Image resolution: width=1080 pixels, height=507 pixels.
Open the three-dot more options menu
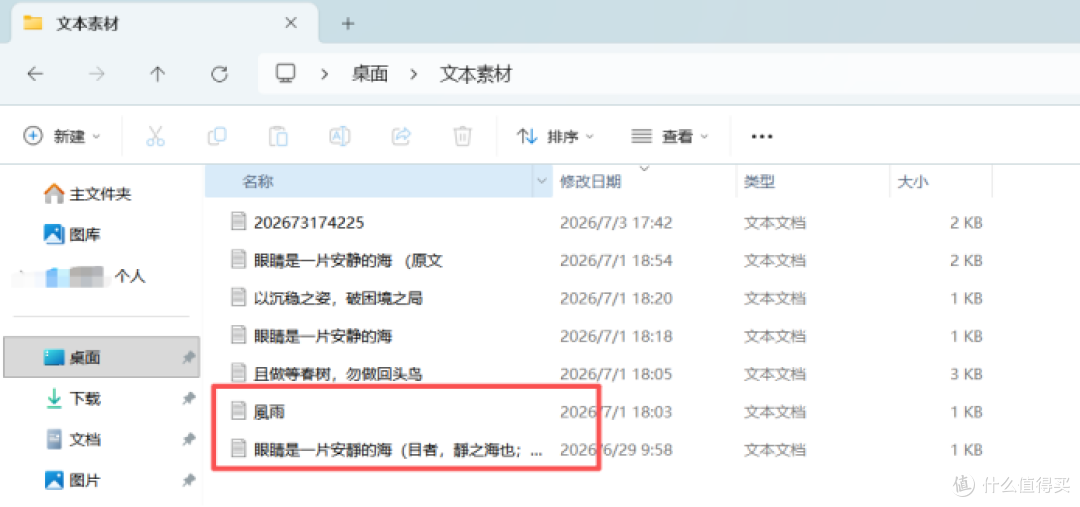coord(762,136)
